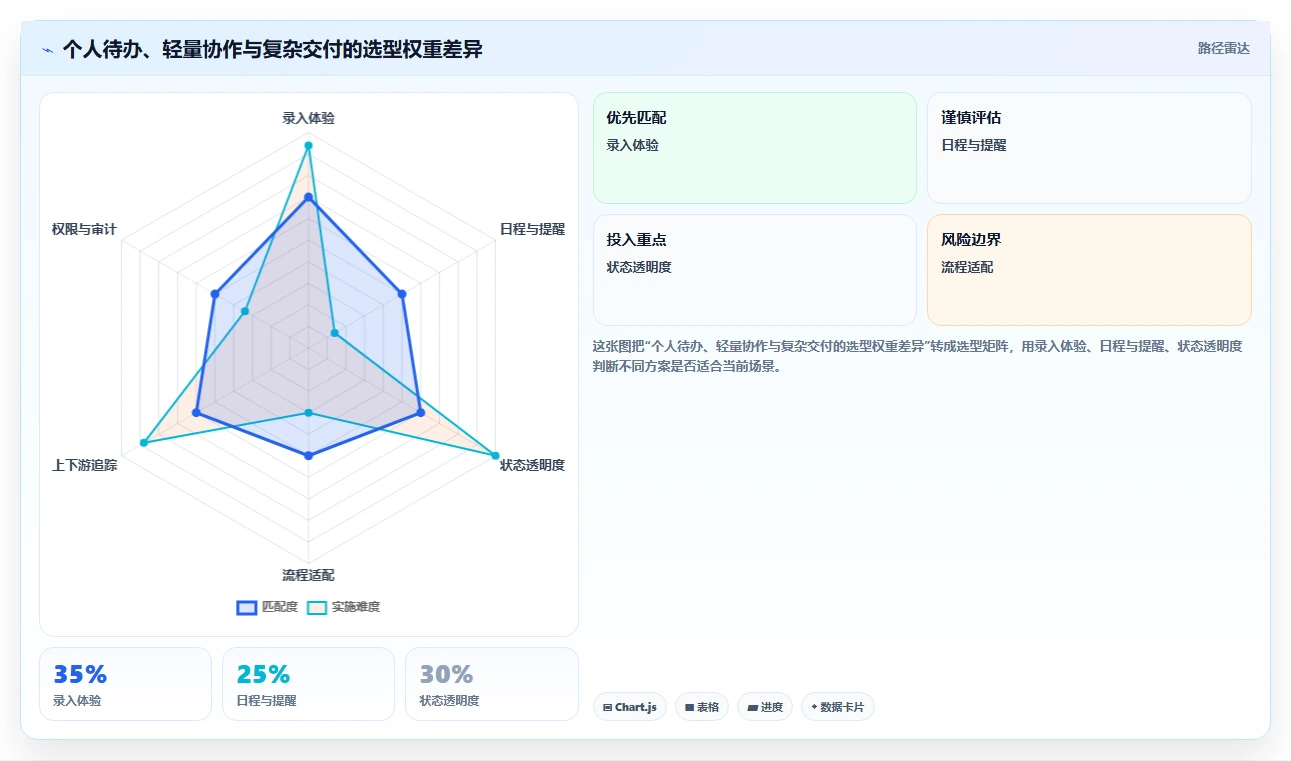Click the 录入体验 axis label atop the radar
This screenshot has width=1291, height=761.
coord(308,118)
